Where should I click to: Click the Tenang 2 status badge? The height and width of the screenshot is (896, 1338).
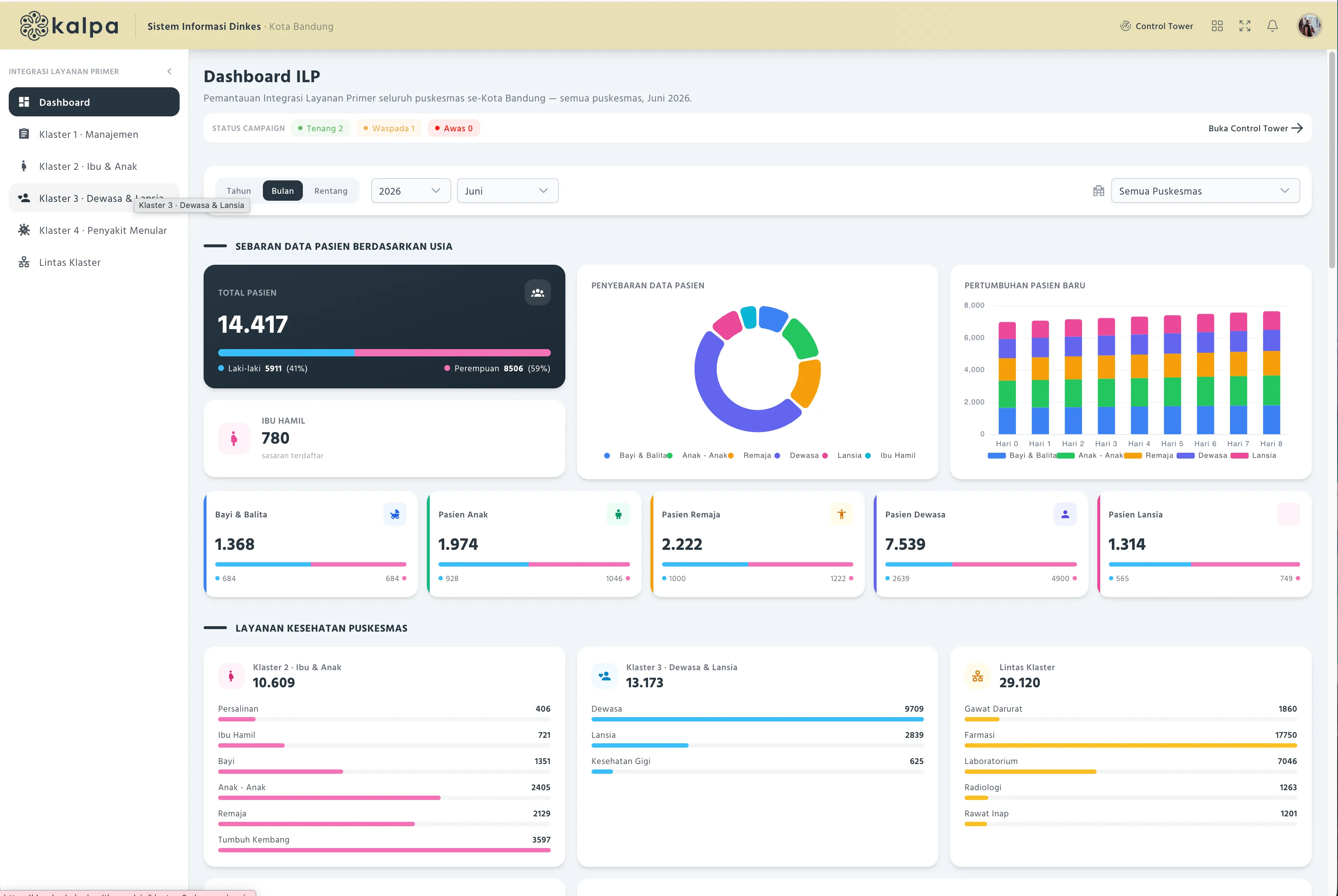coord(321,128)
